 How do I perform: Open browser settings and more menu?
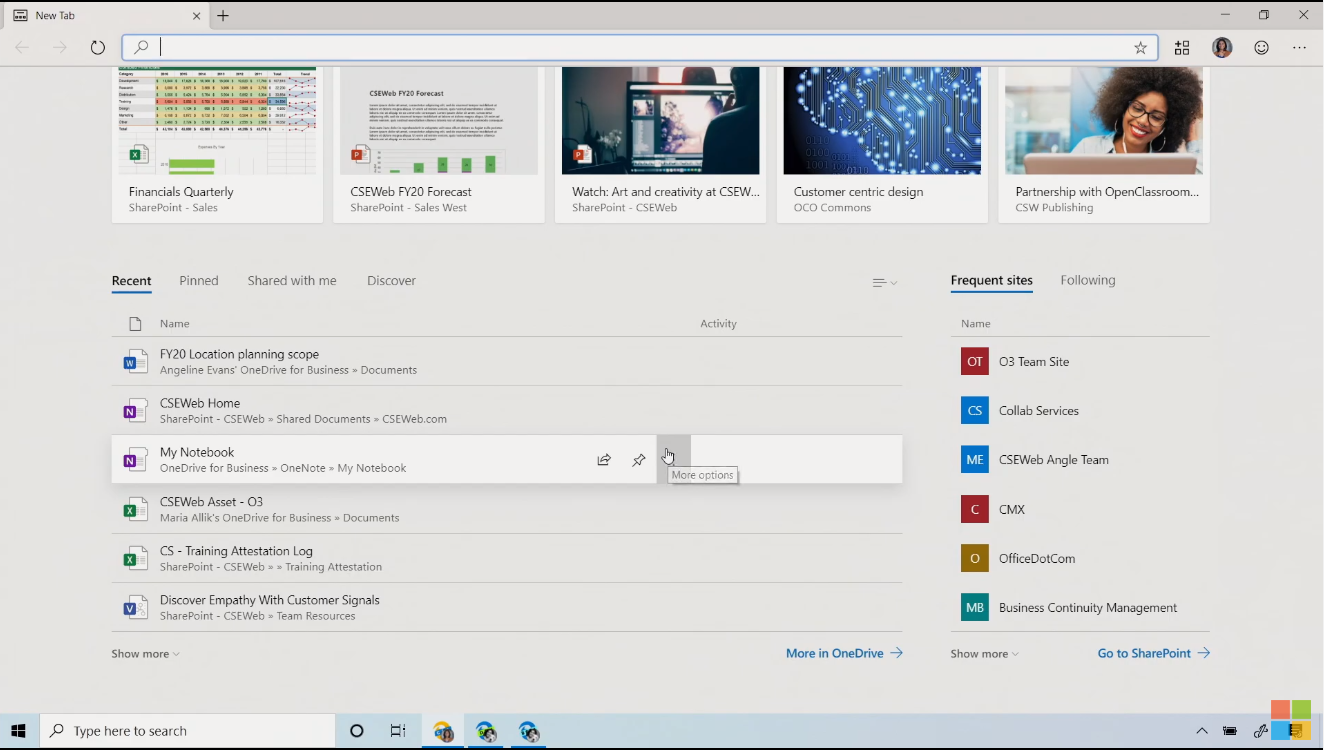click(x=1299, y=47)
